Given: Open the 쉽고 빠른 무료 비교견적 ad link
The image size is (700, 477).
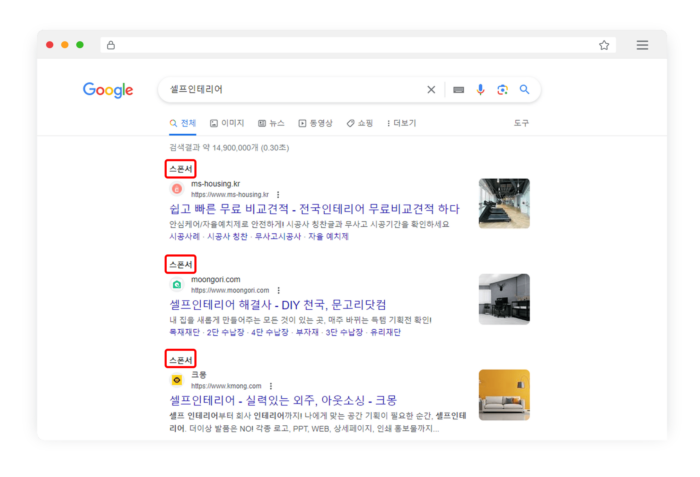Looking at the screenshot, I should (x=314, y=209).
